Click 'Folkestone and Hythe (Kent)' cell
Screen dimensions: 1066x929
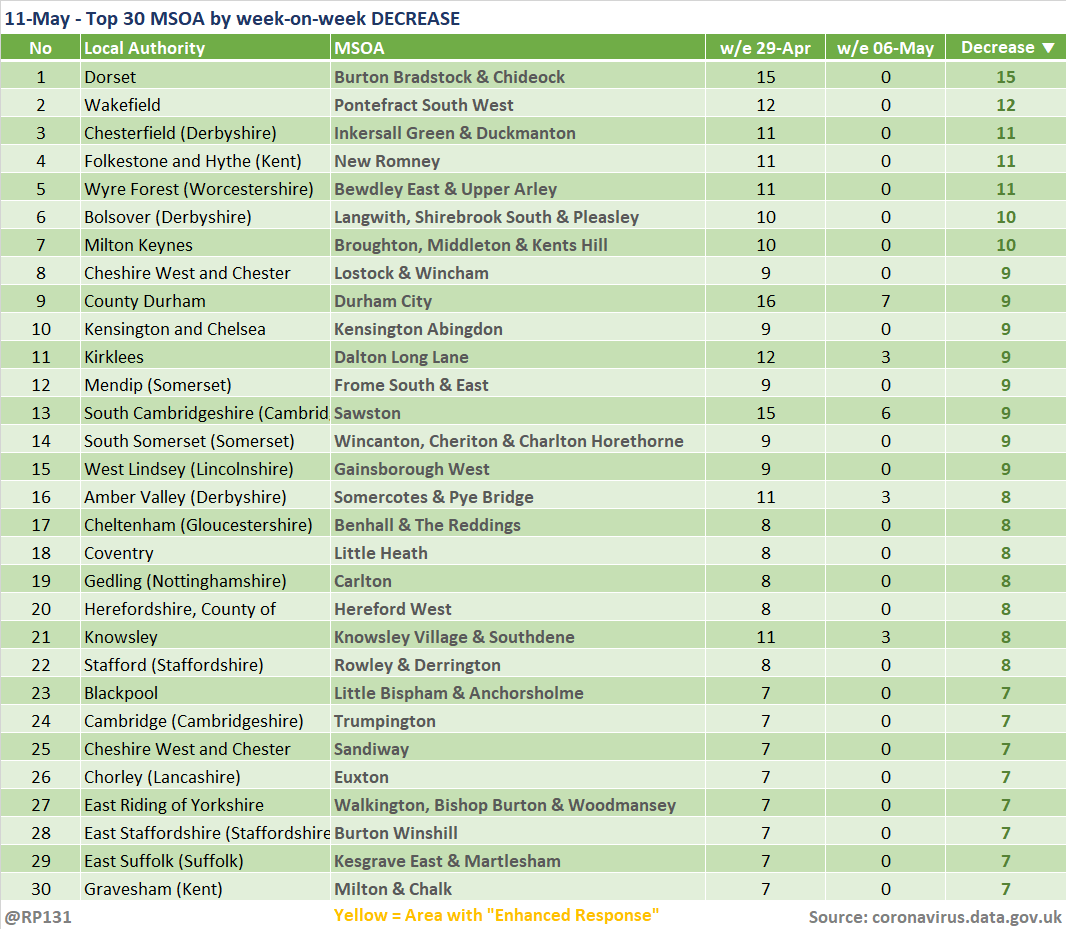pos(205,161)
